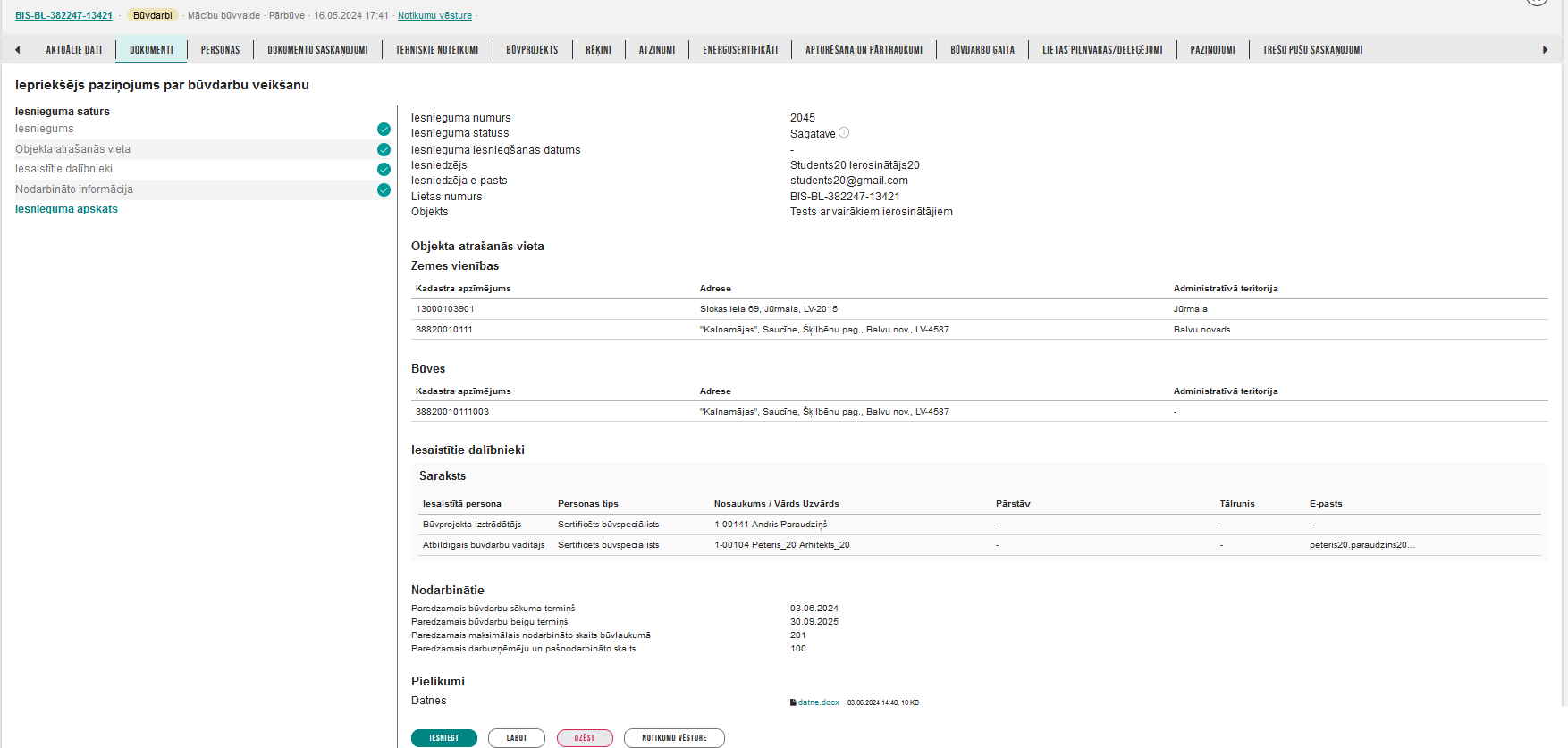This screenshot has height=748, width=1568.
Task: Open the Tehniskie noteikumi tab
Action: (437, 50)
